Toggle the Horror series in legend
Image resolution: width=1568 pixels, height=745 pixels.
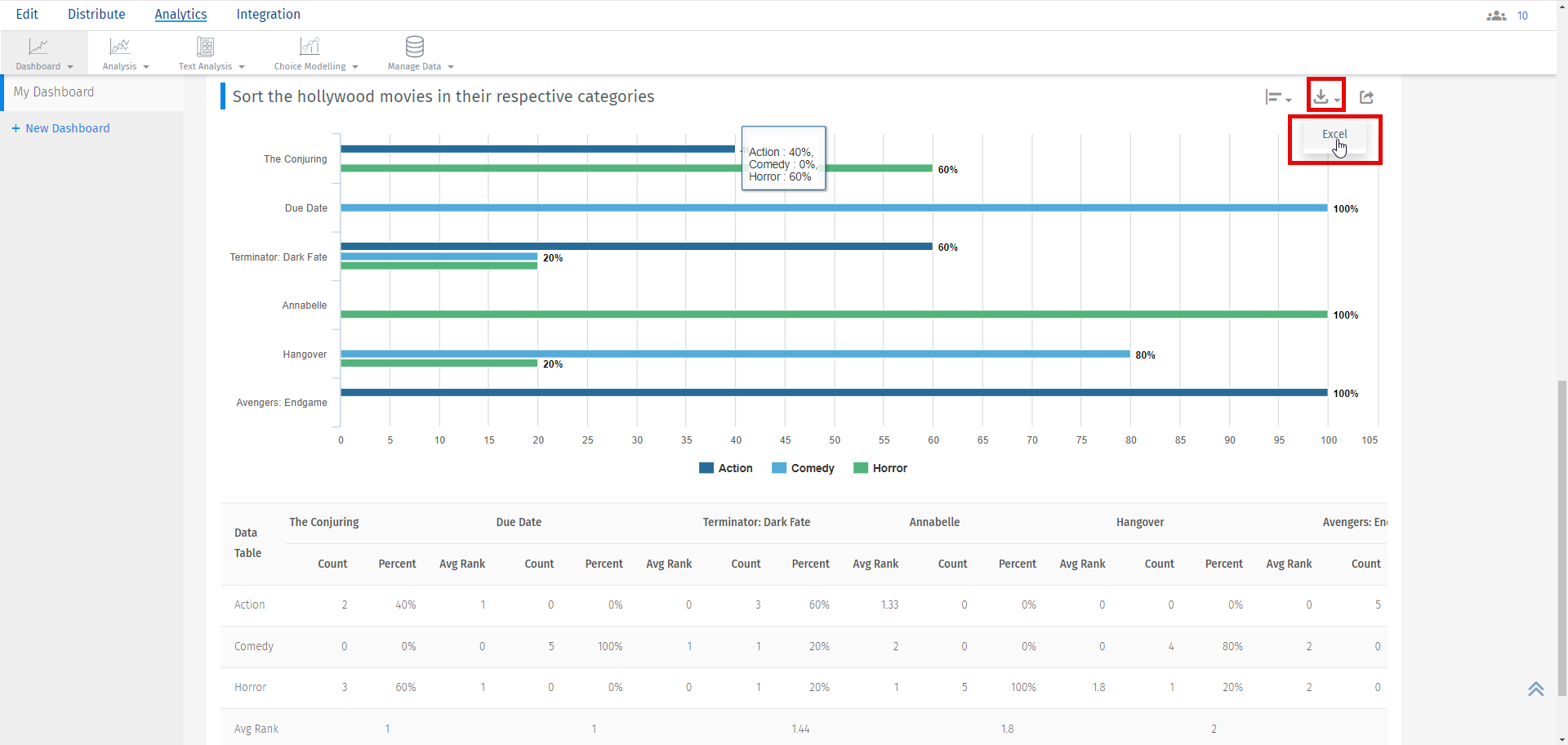click(x=880, y=468)
